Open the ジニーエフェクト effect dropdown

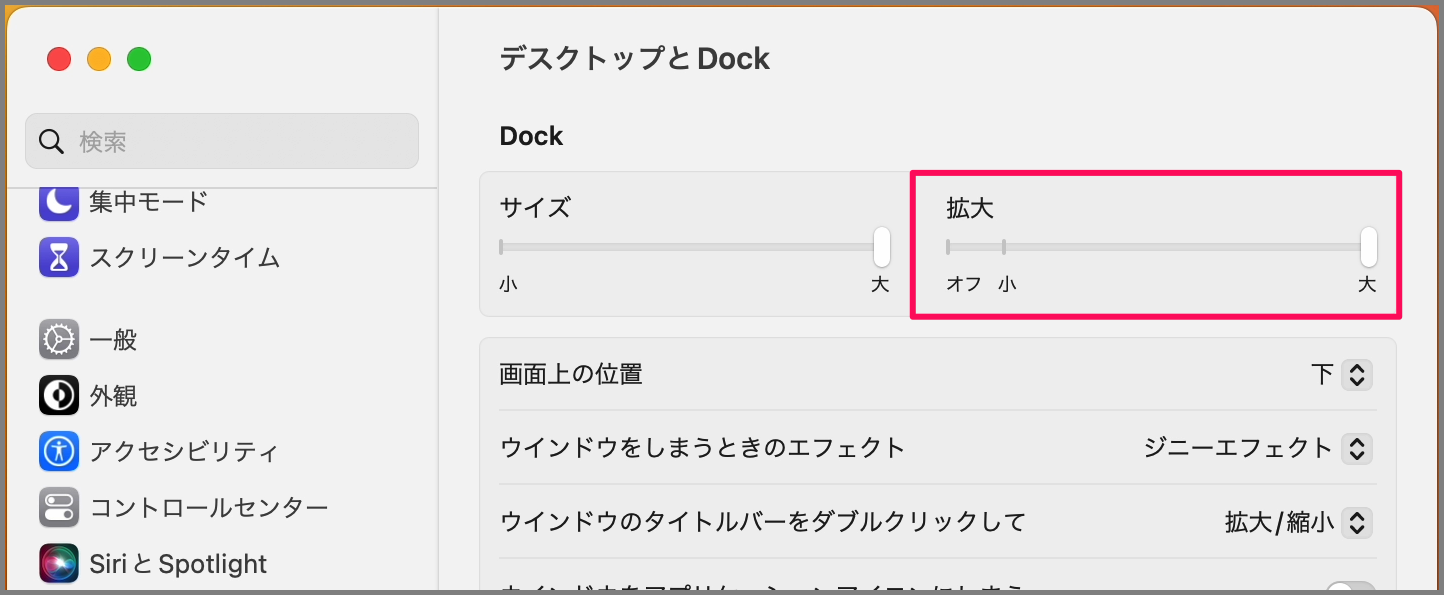[1357, 449]
